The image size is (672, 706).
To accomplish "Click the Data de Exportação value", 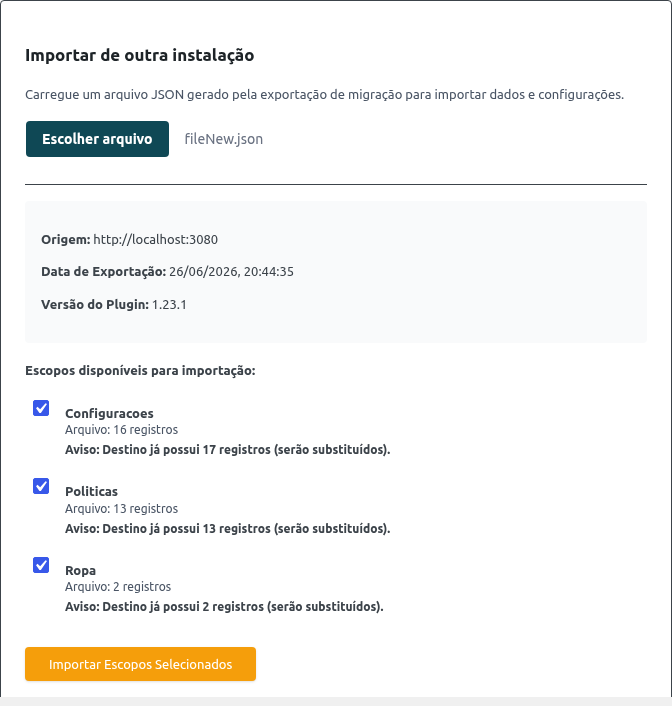I will (x=232, y=272).
